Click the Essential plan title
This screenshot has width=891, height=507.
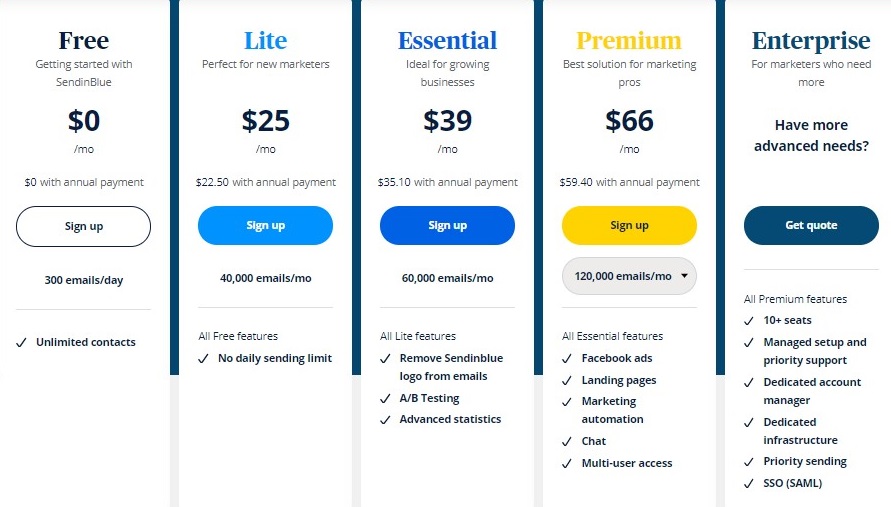pos(447,41)
